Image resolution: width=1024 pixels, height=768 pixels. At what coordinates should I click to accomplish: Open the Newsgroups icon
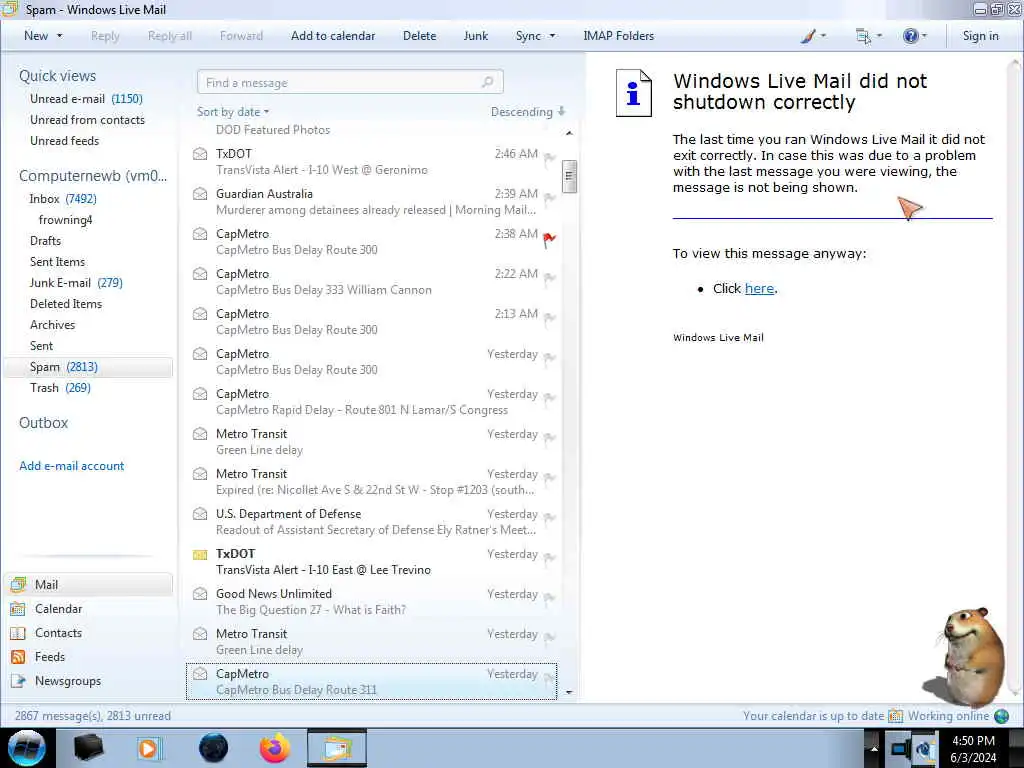tap(18, 681)
